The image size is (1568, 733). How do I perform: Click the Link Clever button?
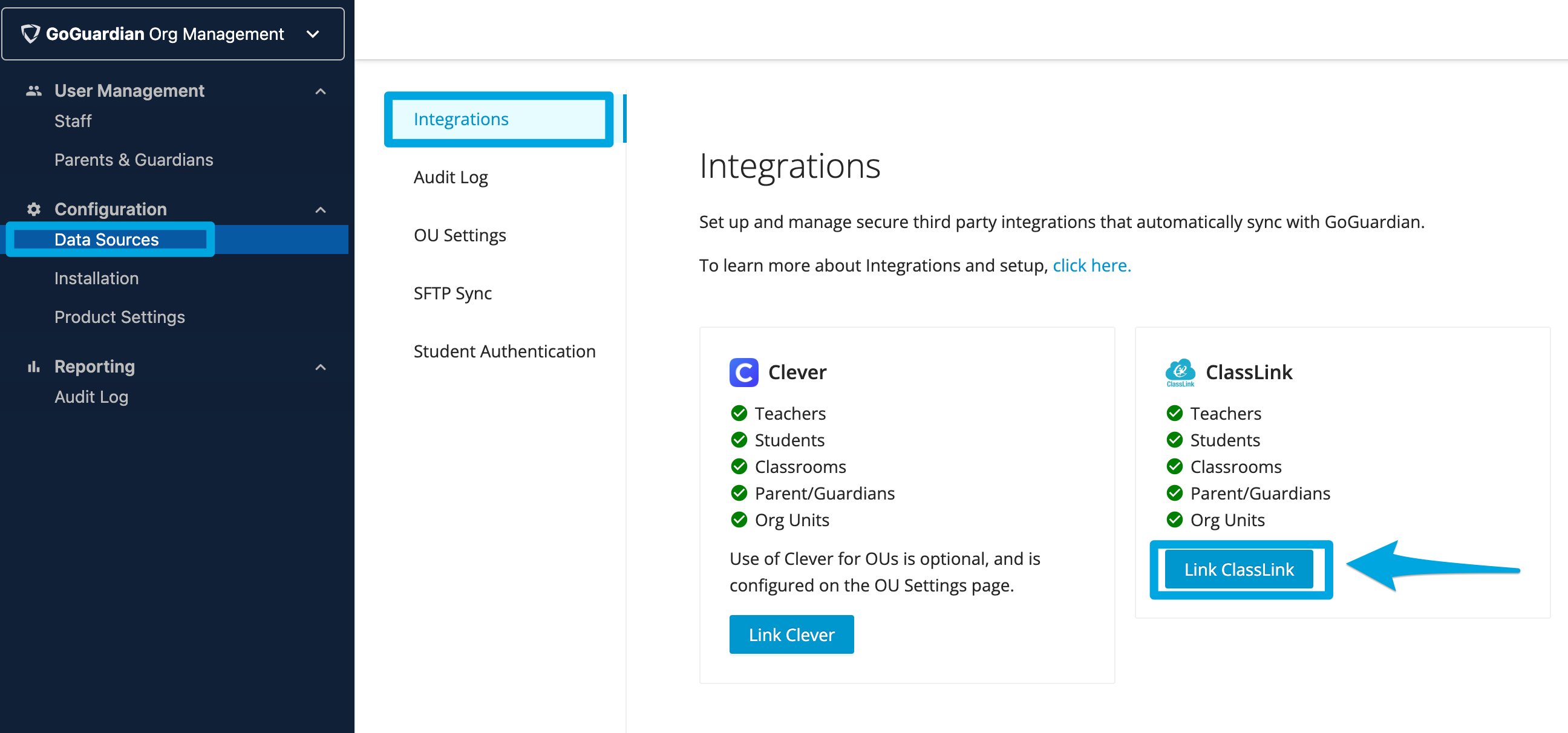click(791, 634)
